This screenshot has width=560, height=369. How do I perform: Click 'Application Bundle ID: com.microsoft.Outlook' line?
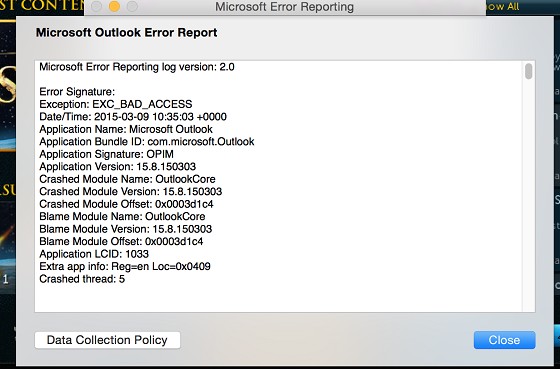(147, 142)
